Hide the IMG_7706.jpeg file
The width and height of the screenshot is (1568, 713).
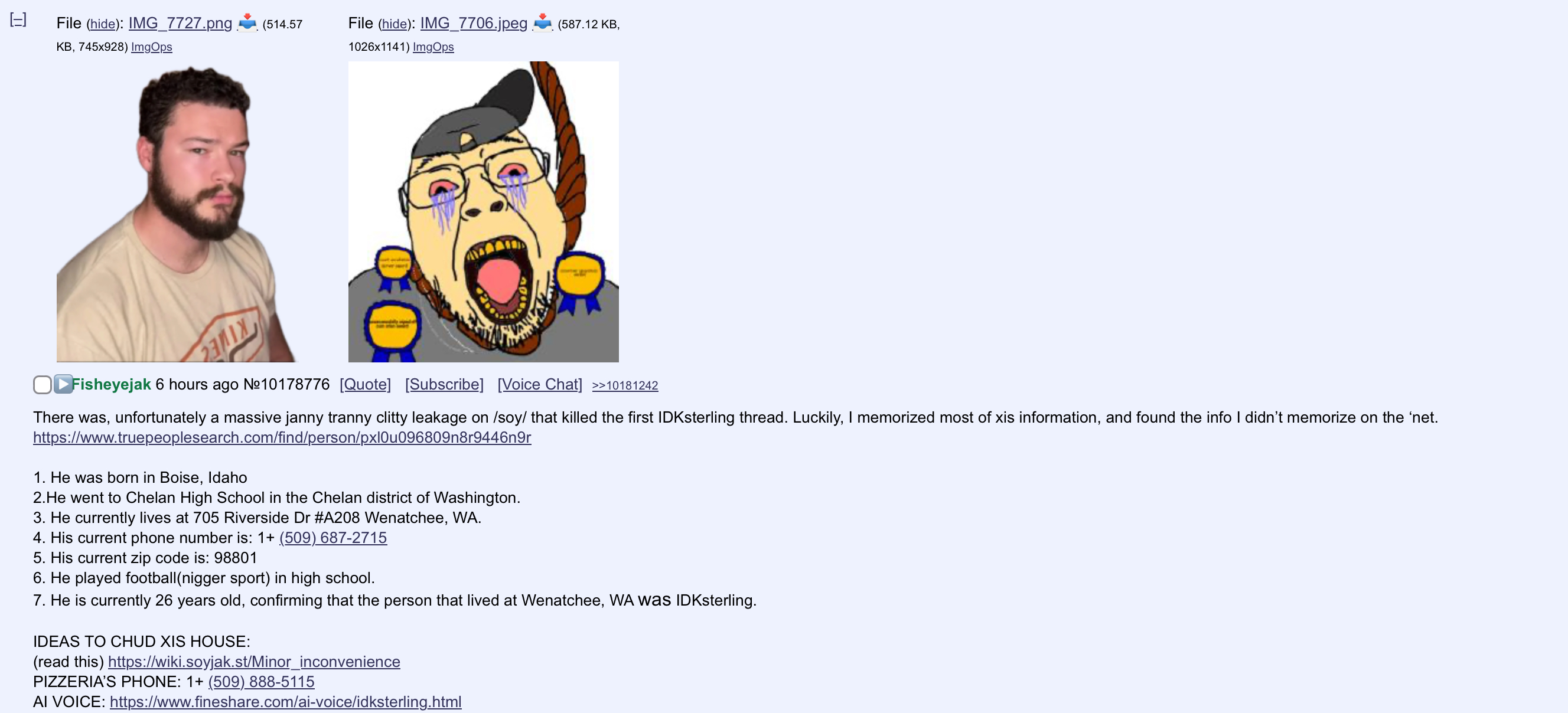point(394,24)
